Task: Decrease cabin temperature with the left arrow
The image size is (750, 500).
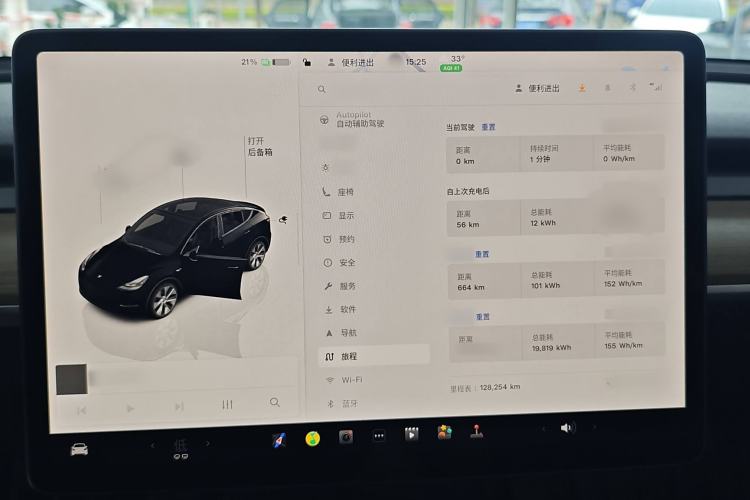Action: [x=153, y=445]
